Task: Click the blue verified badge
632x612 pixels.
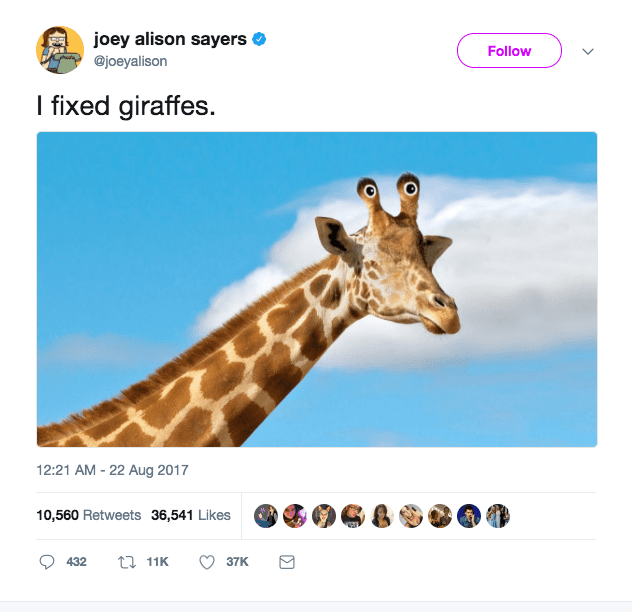Action: [259, 39]
